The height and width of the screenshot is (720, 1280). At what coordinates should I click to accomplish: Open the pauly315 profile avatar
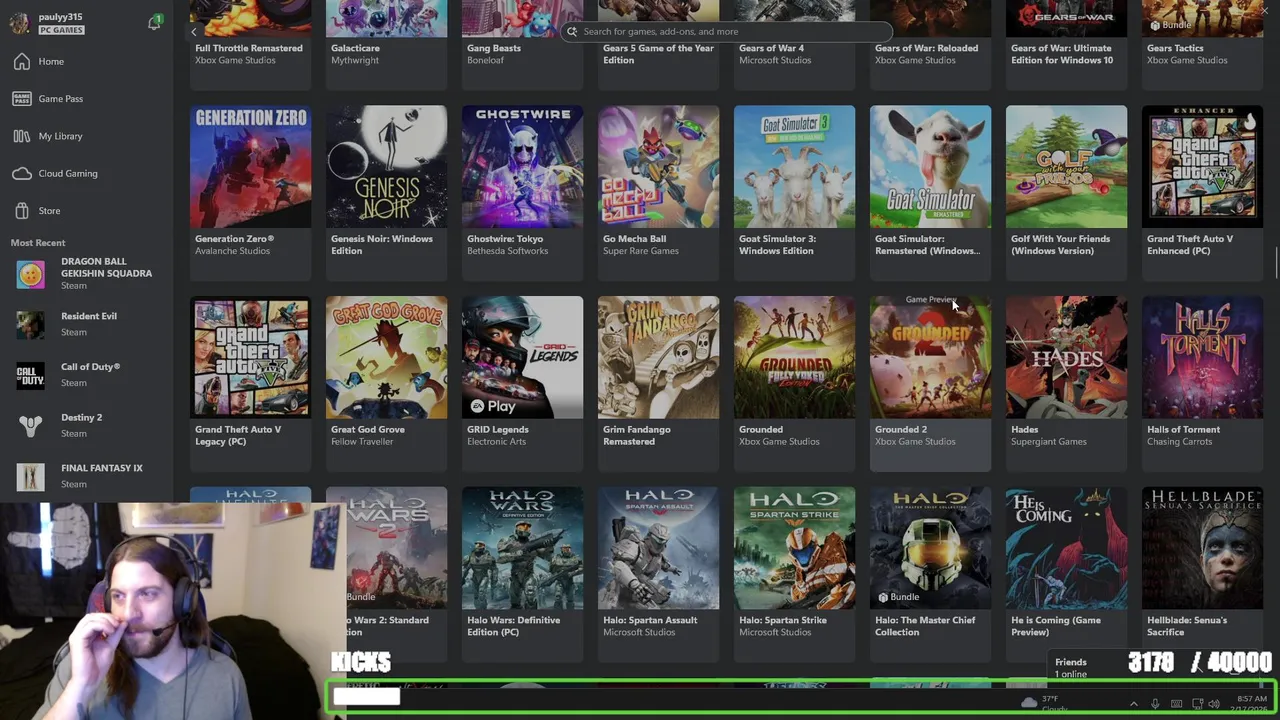[19, 24]
